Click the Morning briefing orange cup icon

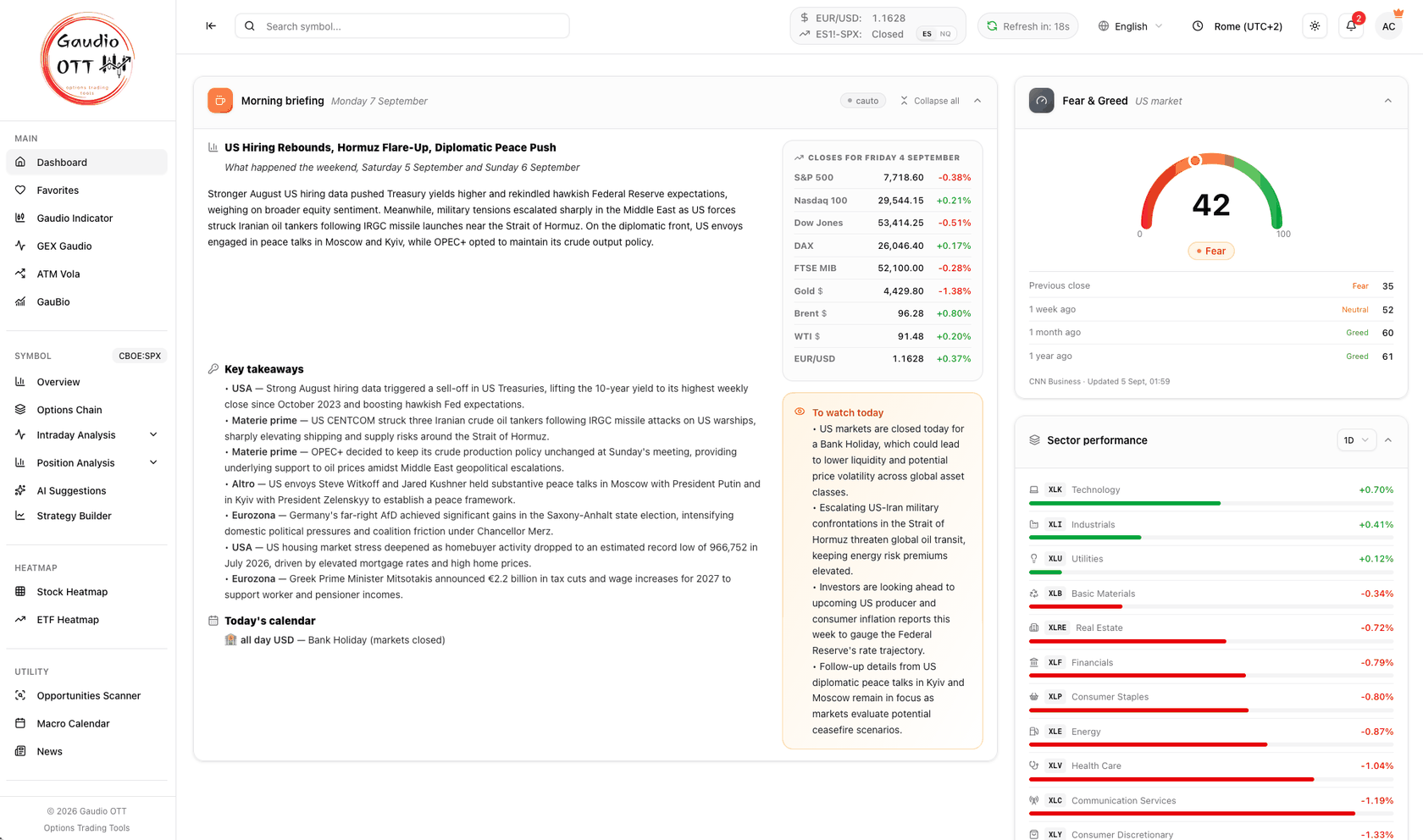tap(220, 101)
